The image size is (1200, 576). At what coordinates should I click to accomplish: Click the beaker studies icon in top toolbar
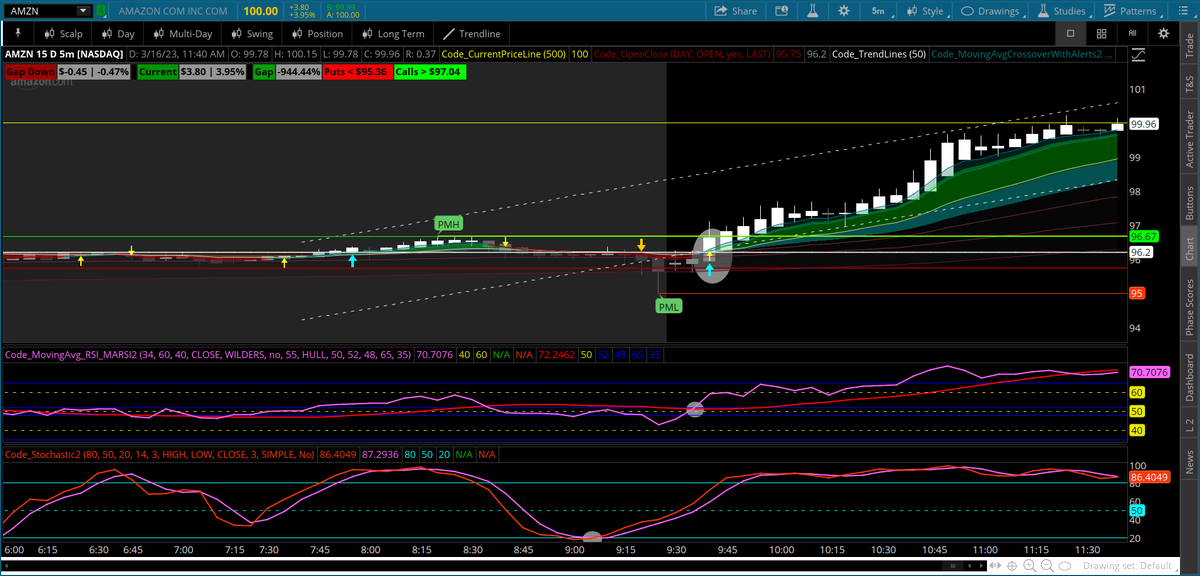(812, 11)
